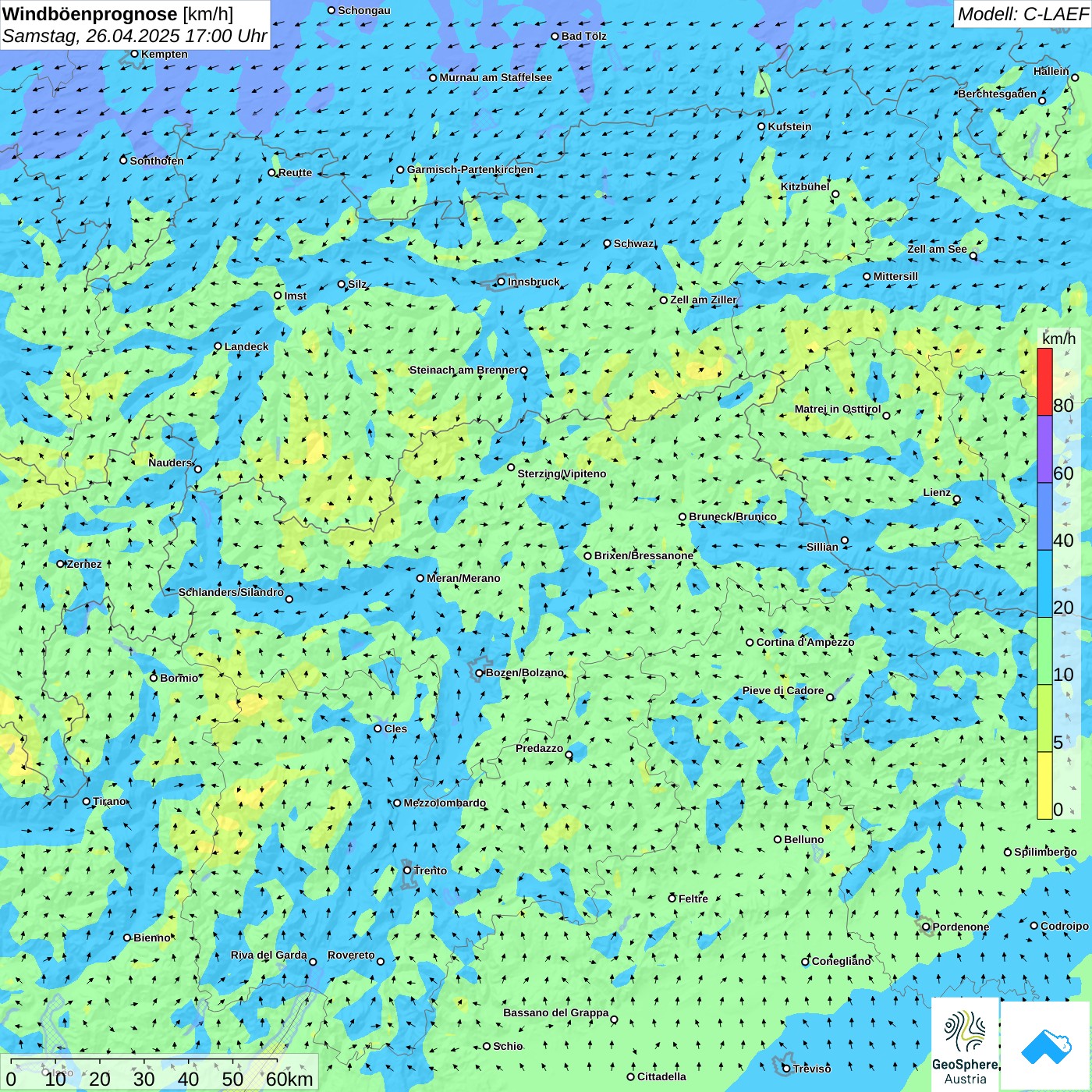Click the Conegliano label

click(x=842, y=961)
